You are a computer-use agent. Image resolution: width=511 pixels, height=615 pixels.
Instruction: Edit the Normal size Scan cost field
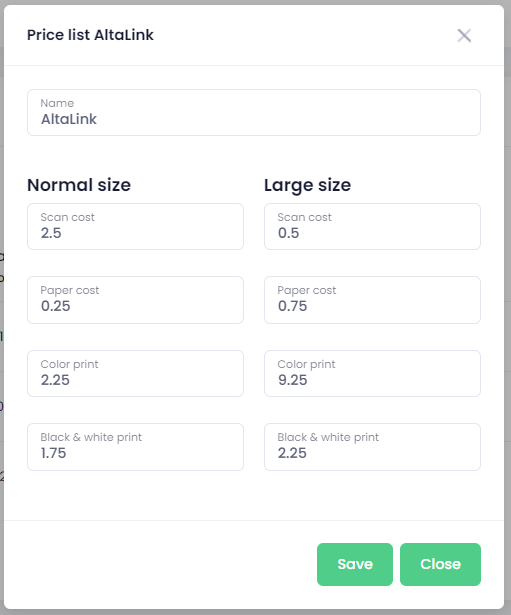tap(135, 226)
